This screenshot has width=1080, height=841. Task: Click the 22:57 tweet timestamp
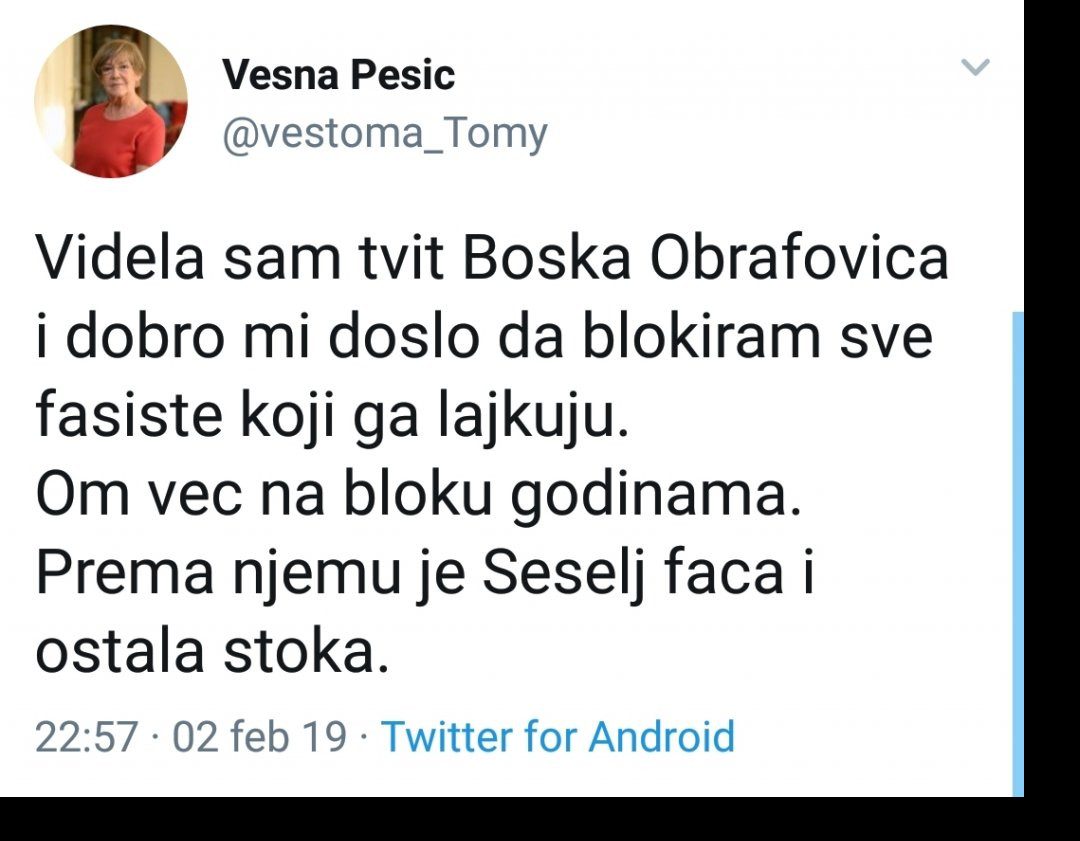(86, 737)
